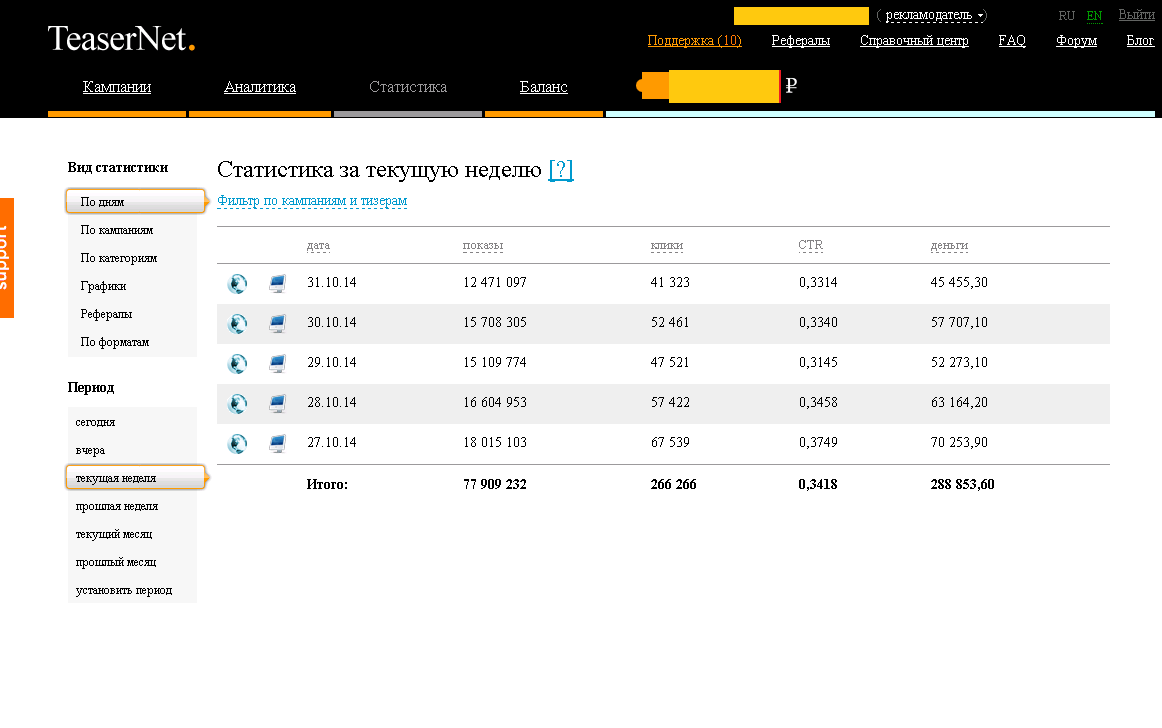Viewport: 1162px width, 728px height.
Task: Click the globe icon in the 31.10.14 row
Action: 237,284
